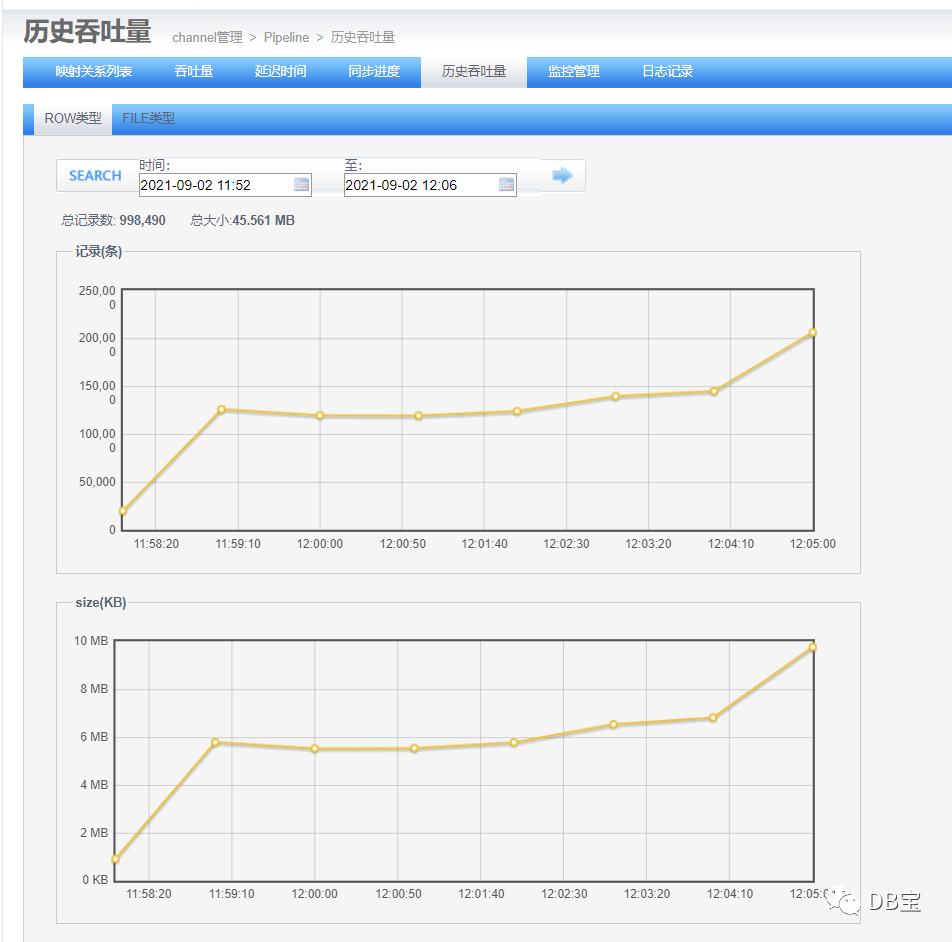Open the 延迟时间 tab

280,72
